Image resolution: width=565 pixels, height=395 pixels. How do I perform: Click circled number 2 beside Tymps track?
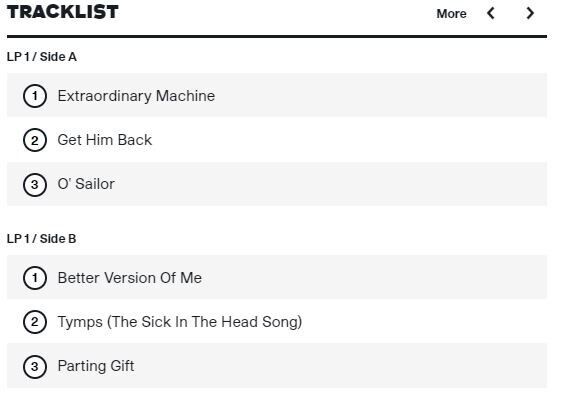[x=35, y=322]
